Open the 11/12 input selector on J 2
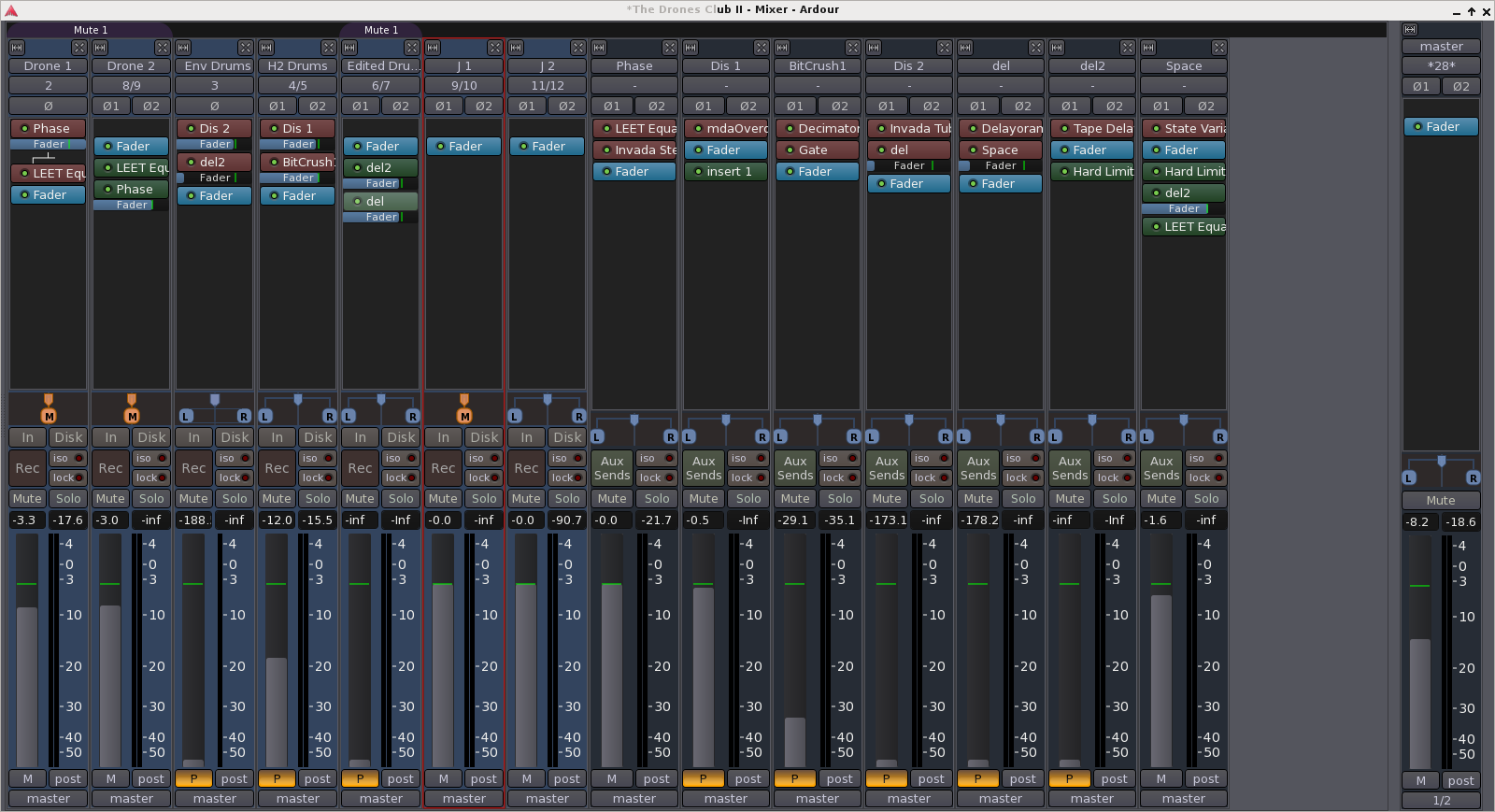1495x812 pixels. click(547, 86)
